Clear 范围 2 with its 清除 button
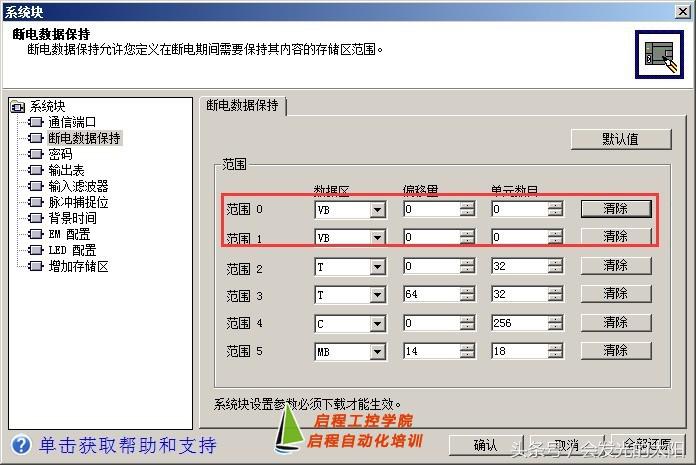696x465 pixels. tap(616, 265)
